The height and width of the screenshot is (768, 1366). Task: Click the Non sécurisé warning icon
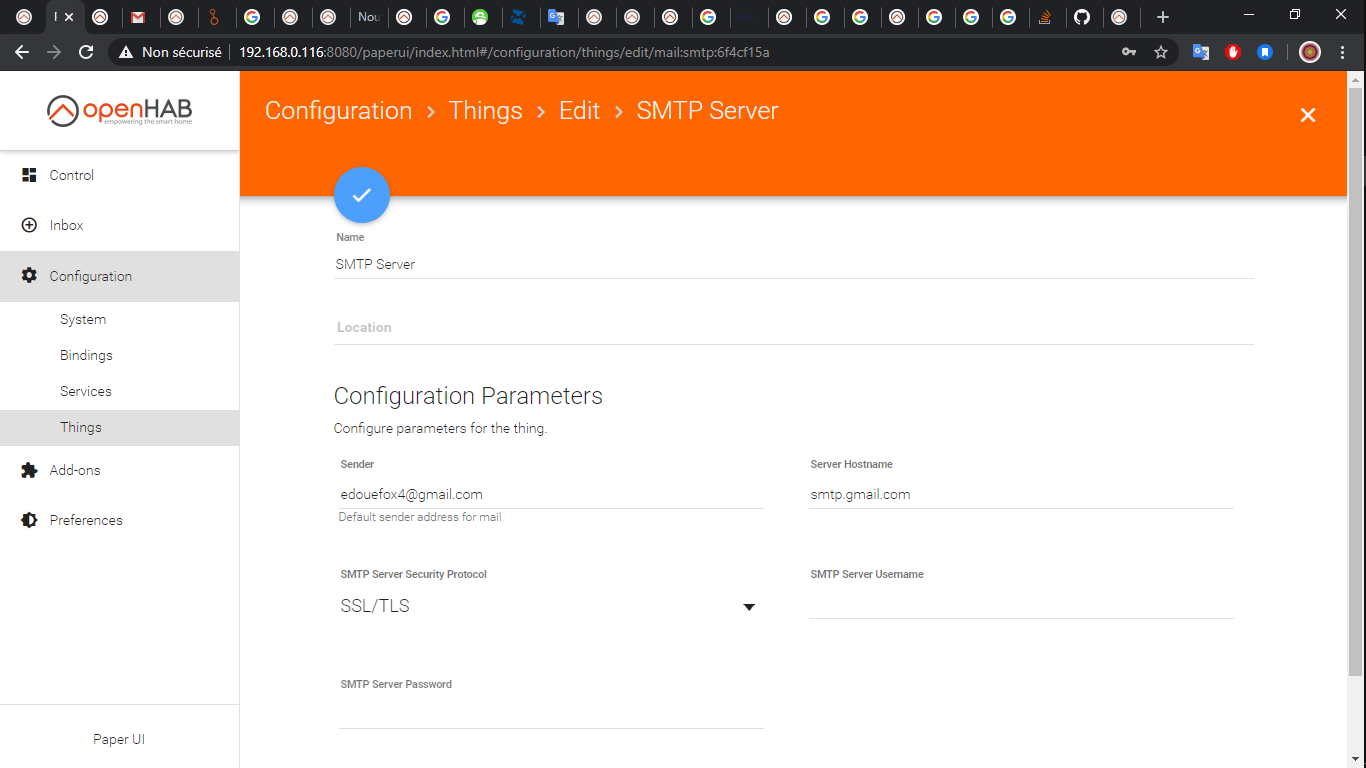point(126,52)
